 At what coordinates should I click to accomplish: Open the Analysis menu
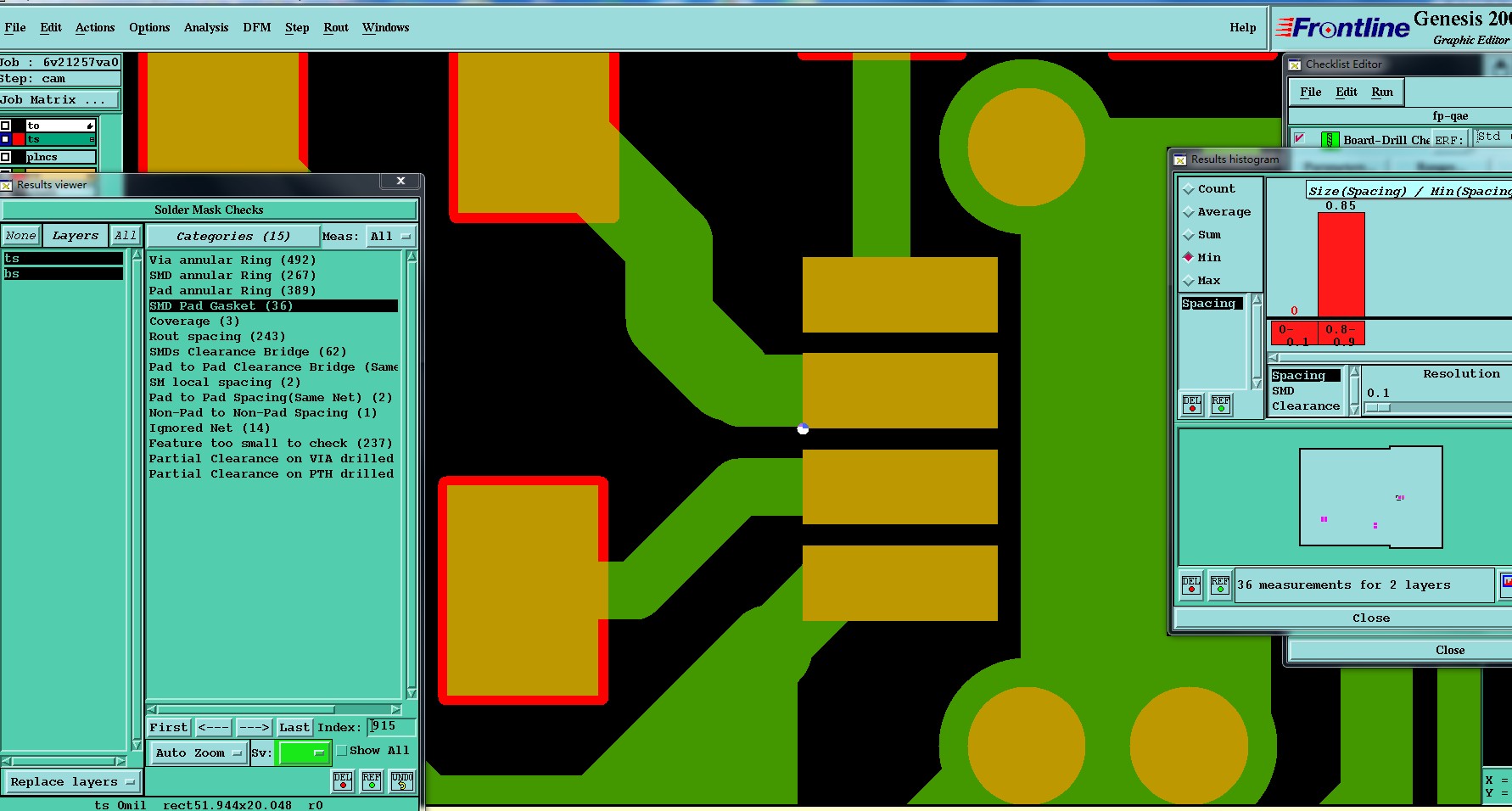206,27
